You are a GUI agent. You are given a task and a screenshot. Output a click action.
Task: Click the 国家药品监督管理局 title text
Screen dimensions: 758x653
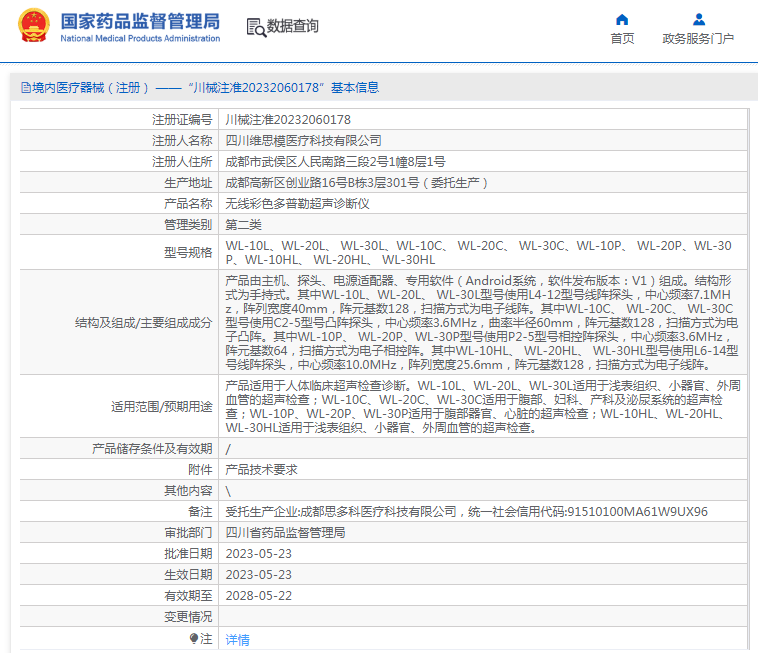coord(140,21)
